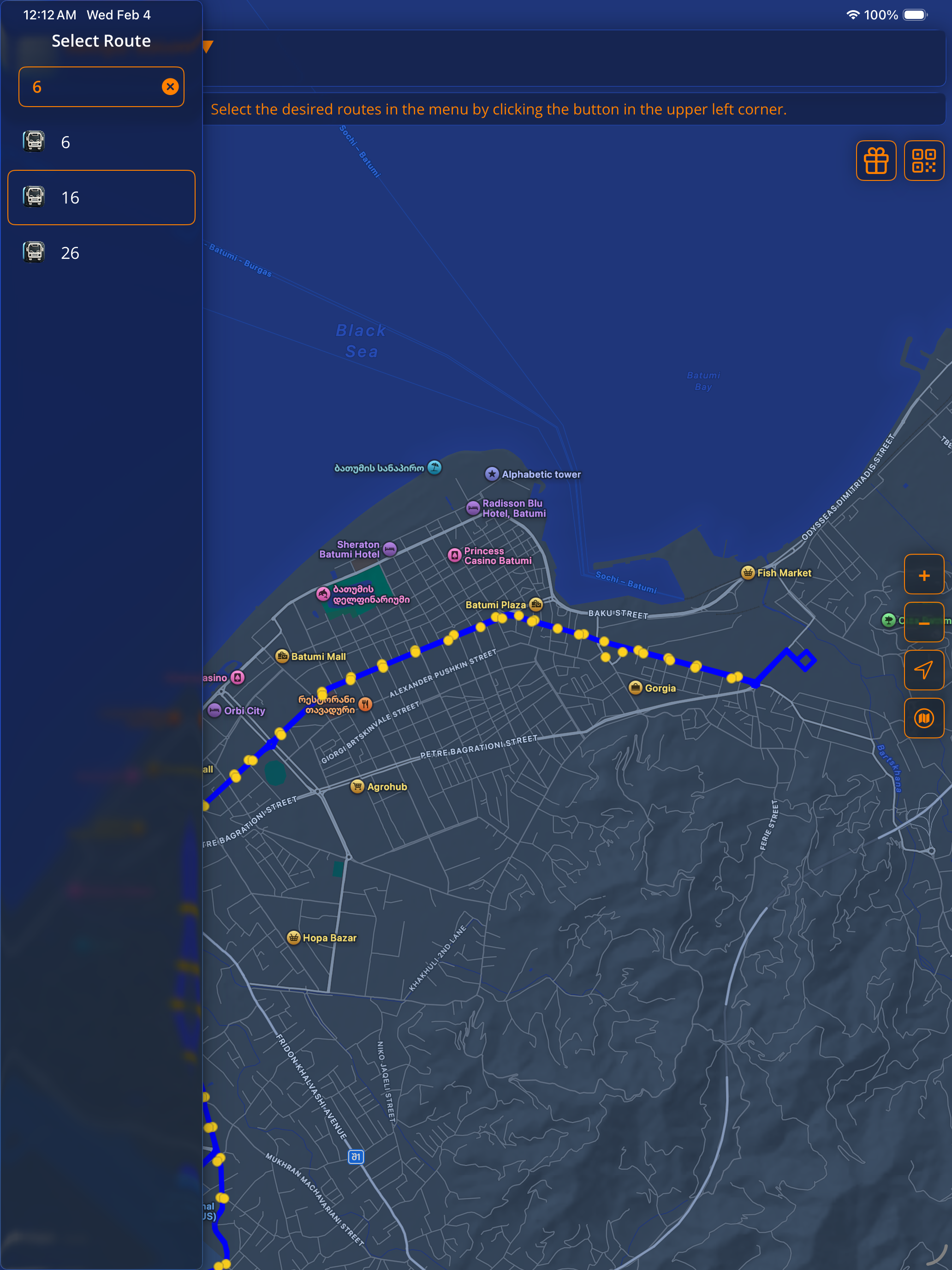Tap the Batumi Plaza map marker
952x1270 pixels.
click(536, 604)
